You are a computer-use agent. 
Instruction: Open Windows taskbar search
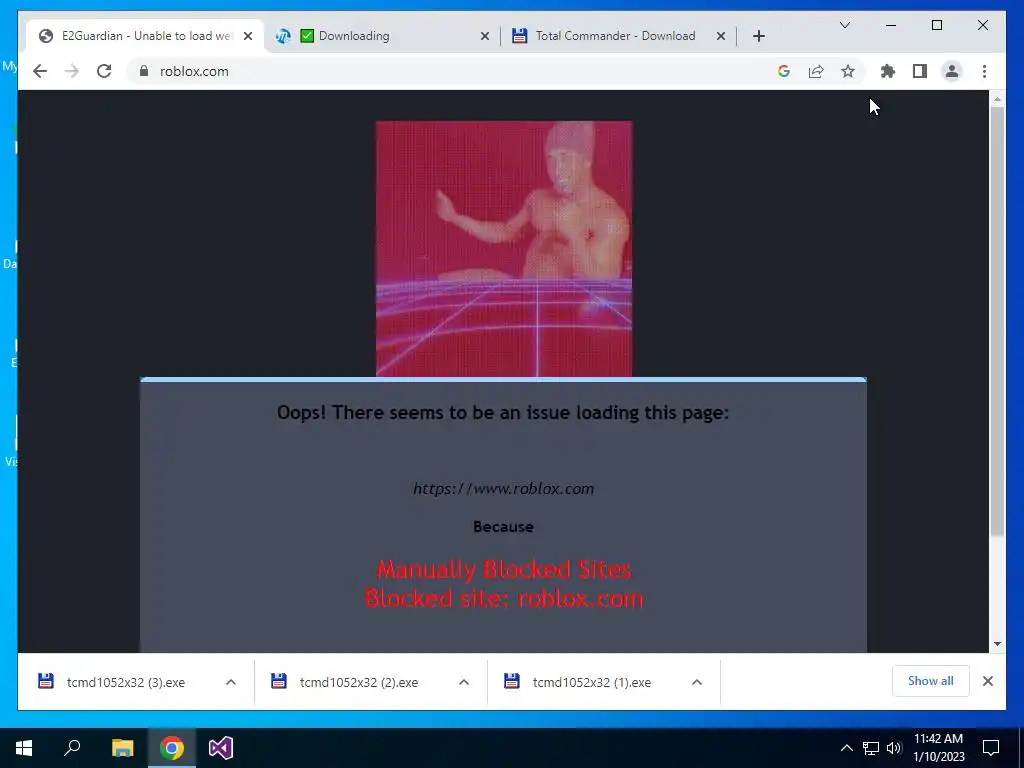[72, 748]
